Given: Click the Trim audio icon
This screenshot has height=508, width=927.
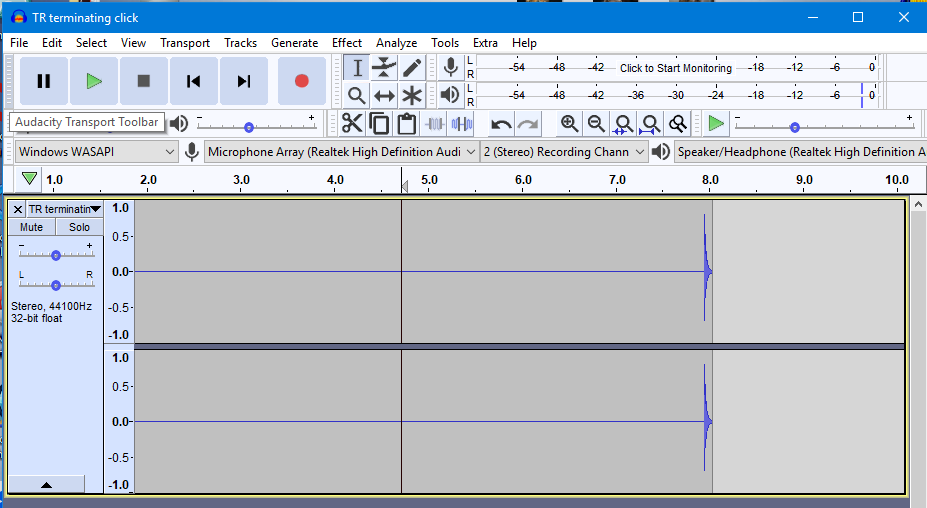Looking at the screenshot, I should 435,124.
